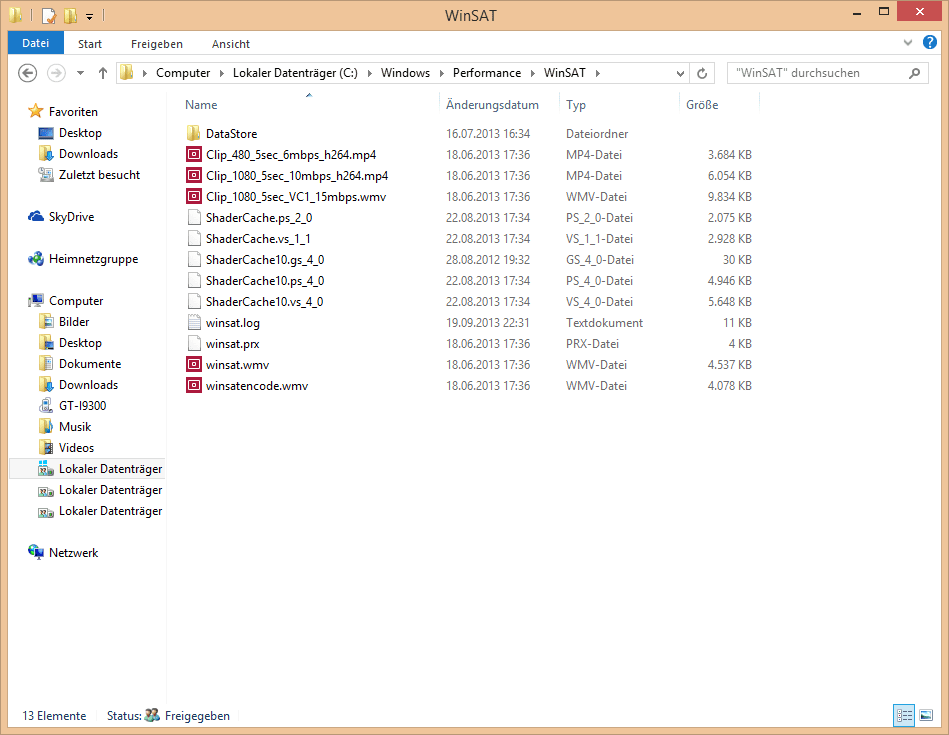
Task: Select the winsat.log file icon
Action: [194, 323]
